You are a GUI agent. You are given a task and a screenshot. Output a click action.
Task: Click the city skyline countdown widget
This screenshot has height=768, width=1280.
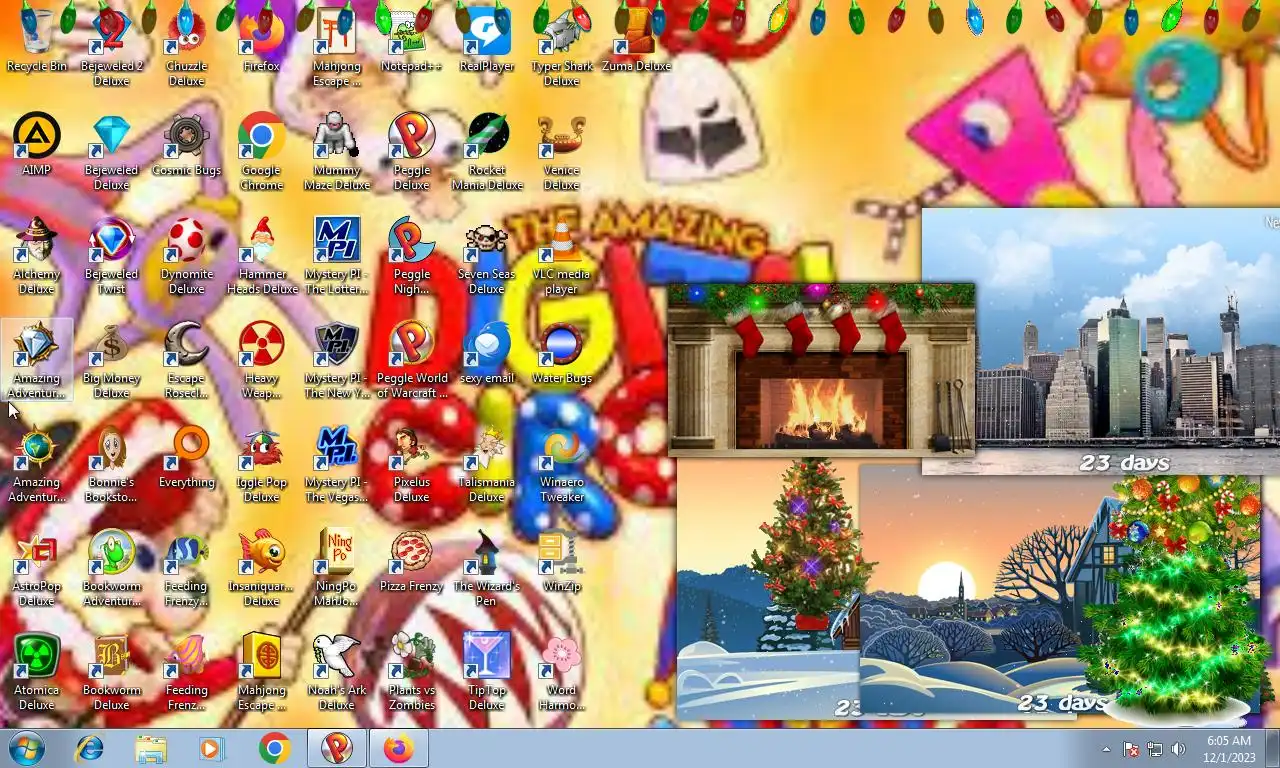tap(1100, 341)
